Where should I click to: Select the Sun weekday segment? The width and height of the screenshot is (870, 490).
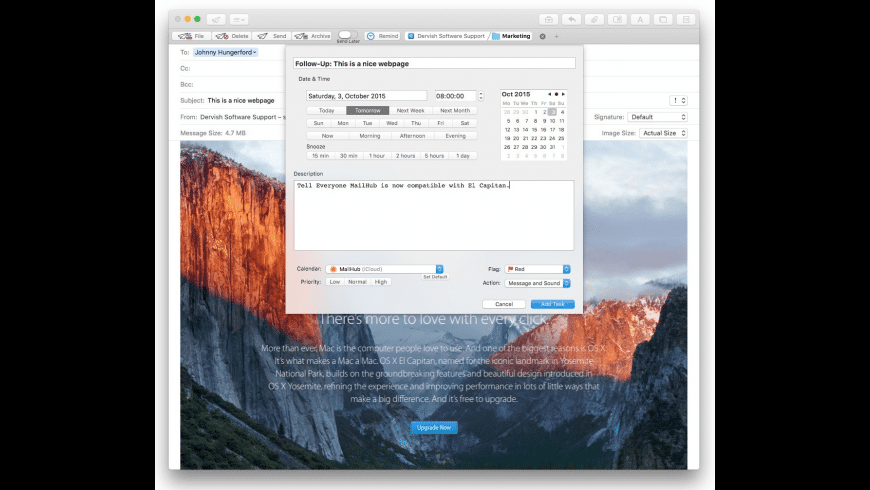pyautogui.click(x=318, y=123)
